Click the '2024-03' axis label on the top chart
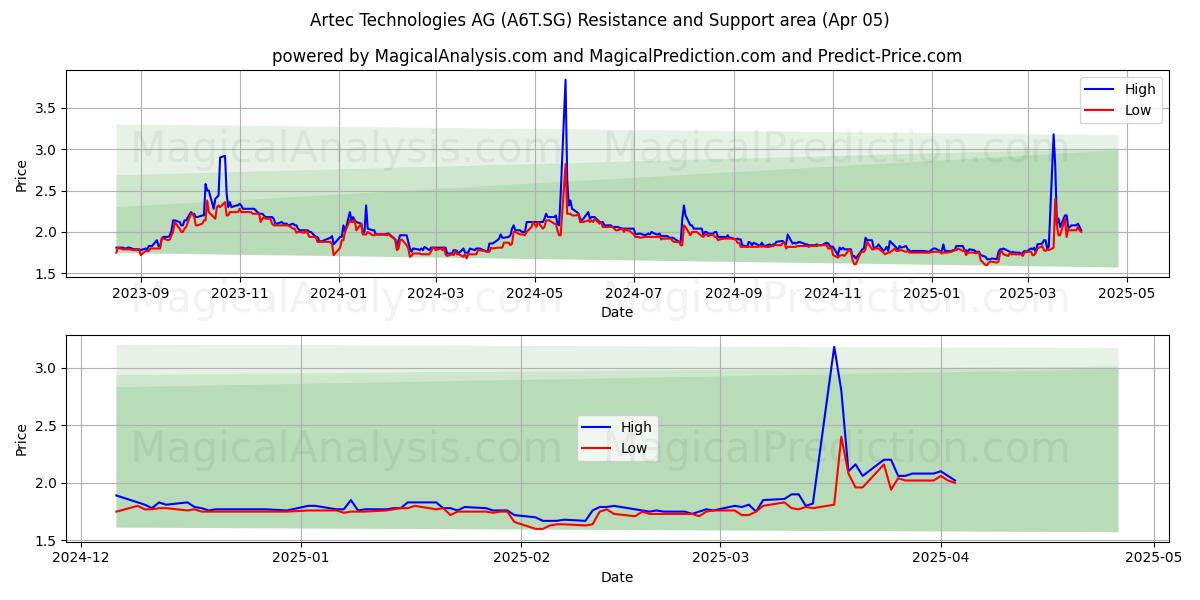 pos(436,293)
